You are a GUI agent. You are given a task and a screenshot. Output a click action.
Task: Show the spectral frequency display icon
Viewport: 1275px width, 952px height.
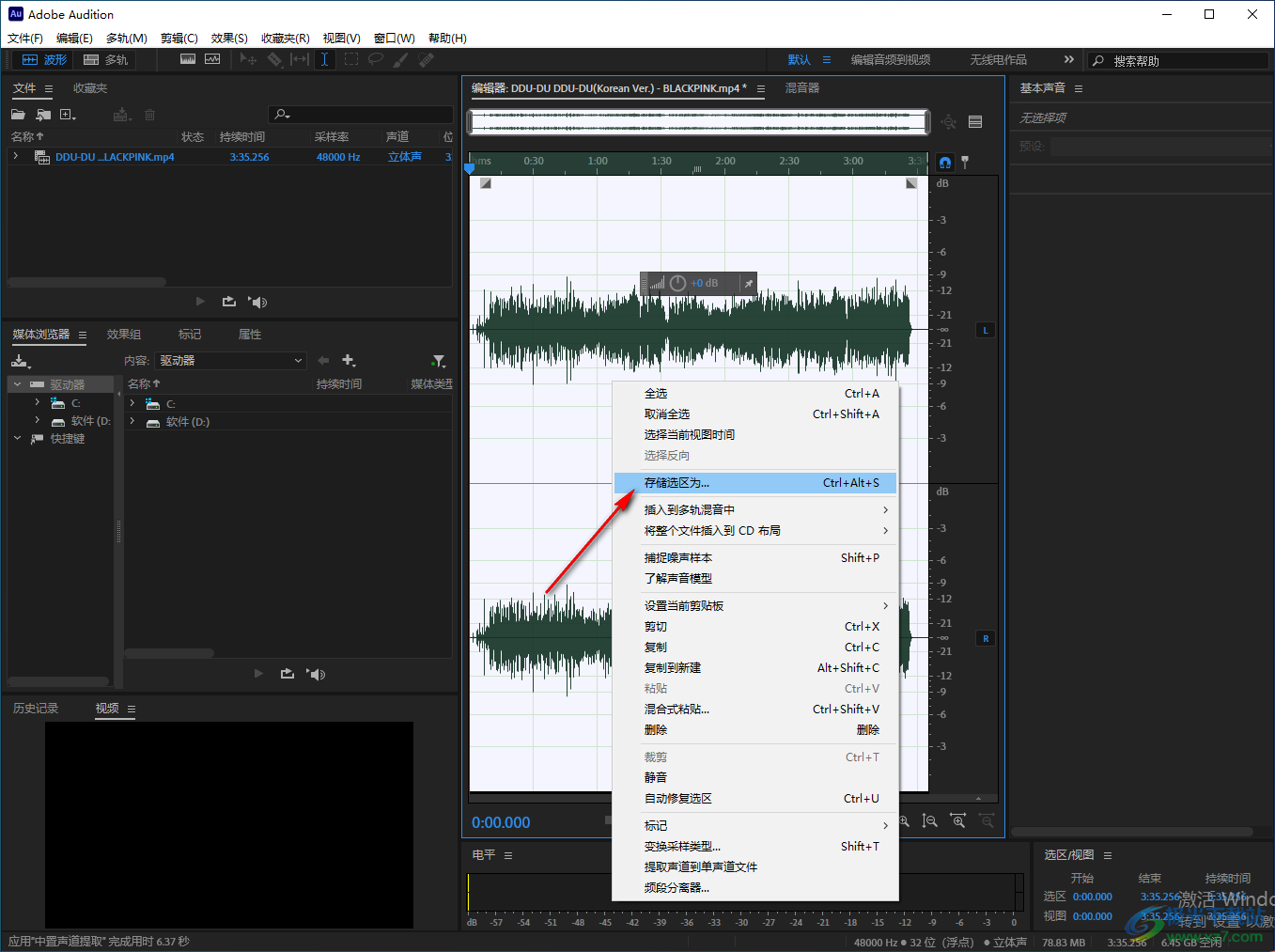point(188,59)
